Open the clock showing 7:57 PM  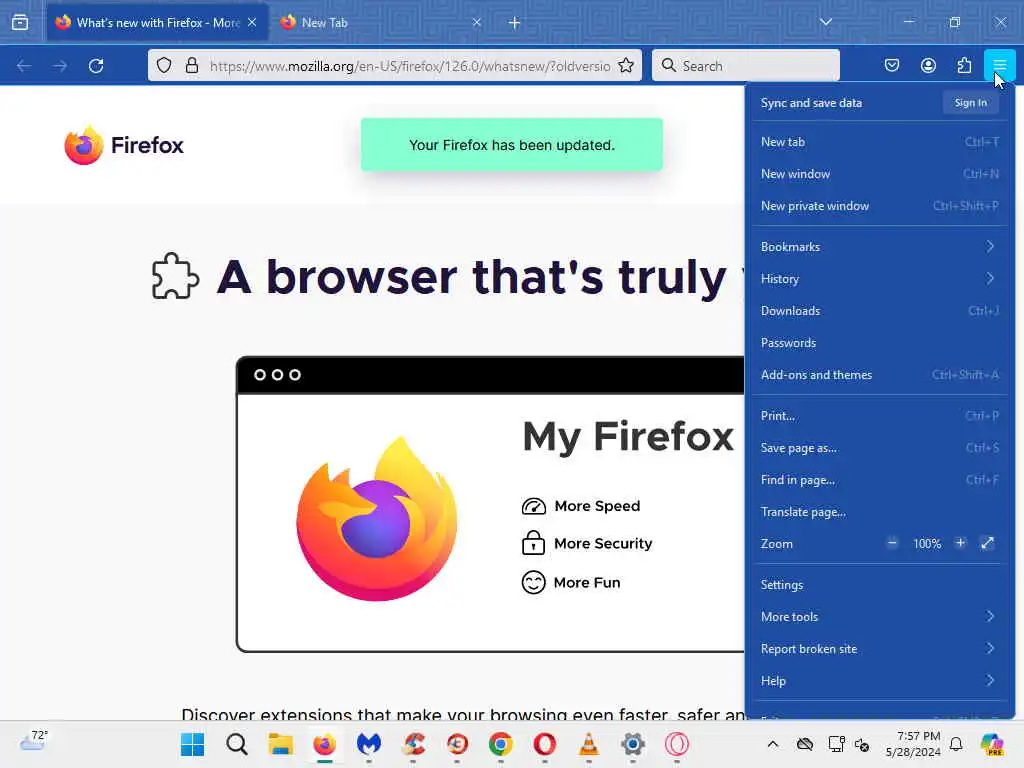(913, 744)
